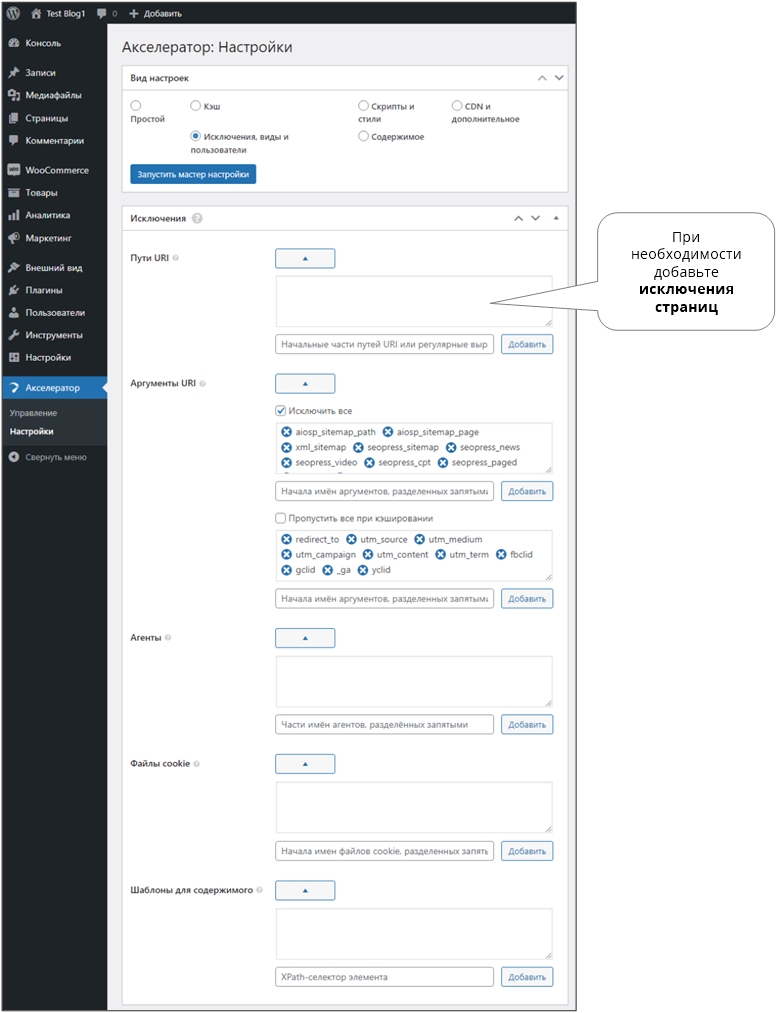Collapse the Аргументы URI list toggle
The width and height of the screenshot is (776, 1013).
[305, 384]
